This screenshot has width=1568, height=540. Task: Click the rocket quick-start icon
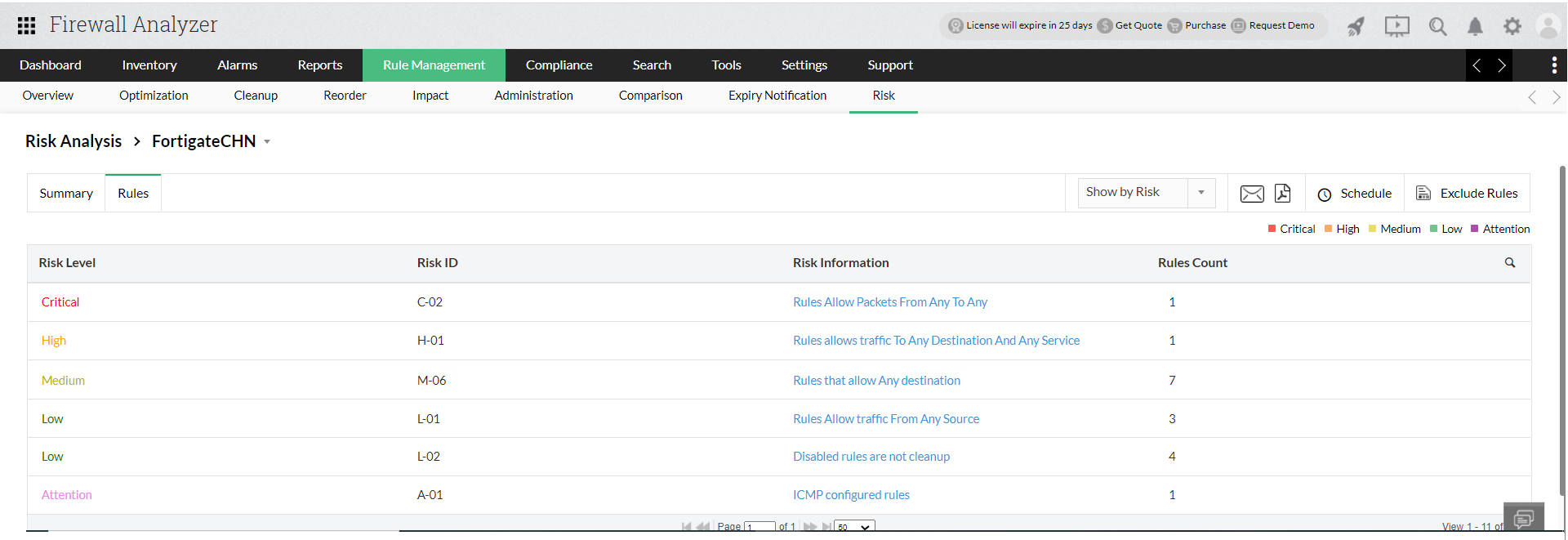coord(1356,26)
